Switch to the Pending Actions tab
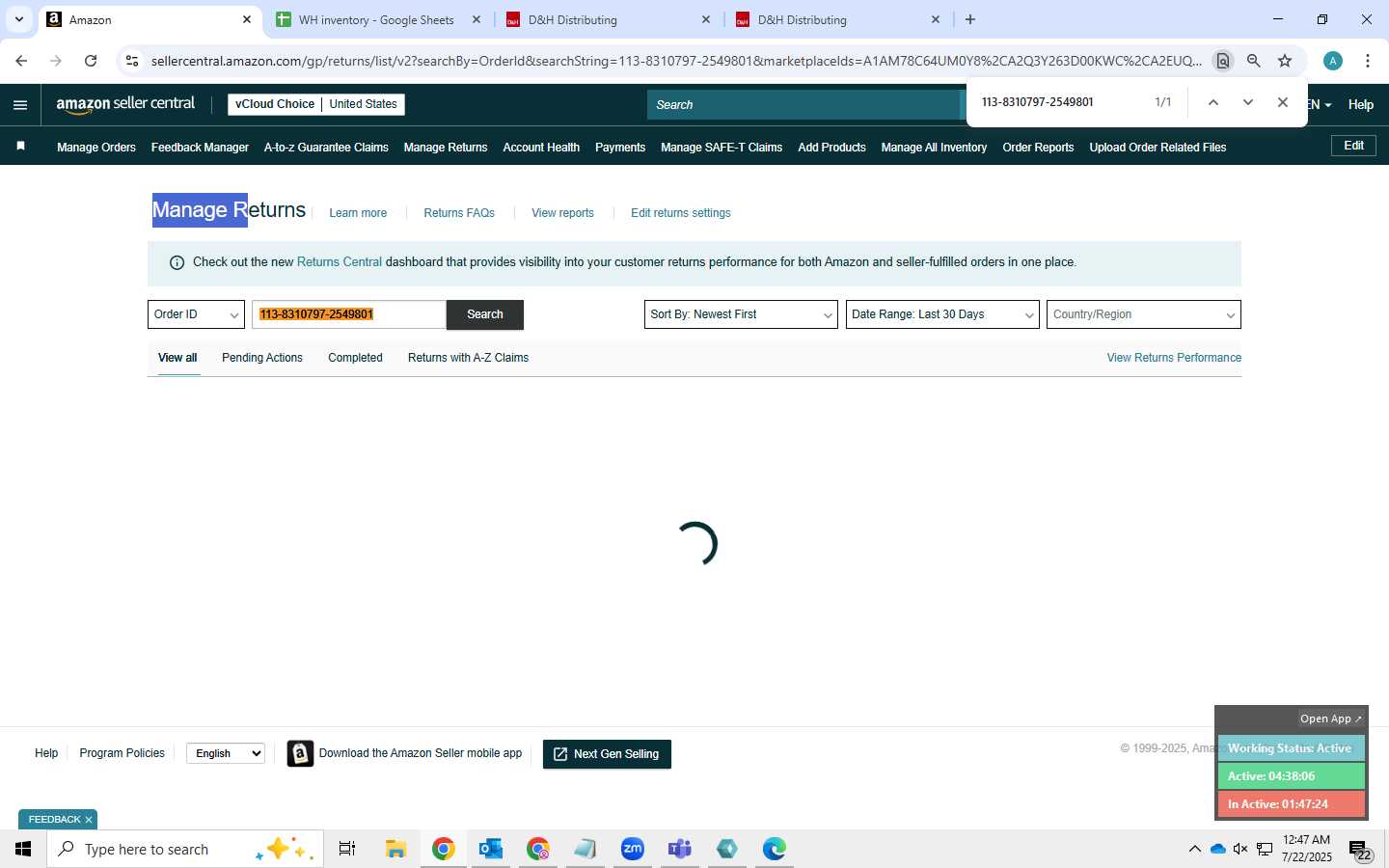Viewport: 1389px width, 868px height. [262, 358]
